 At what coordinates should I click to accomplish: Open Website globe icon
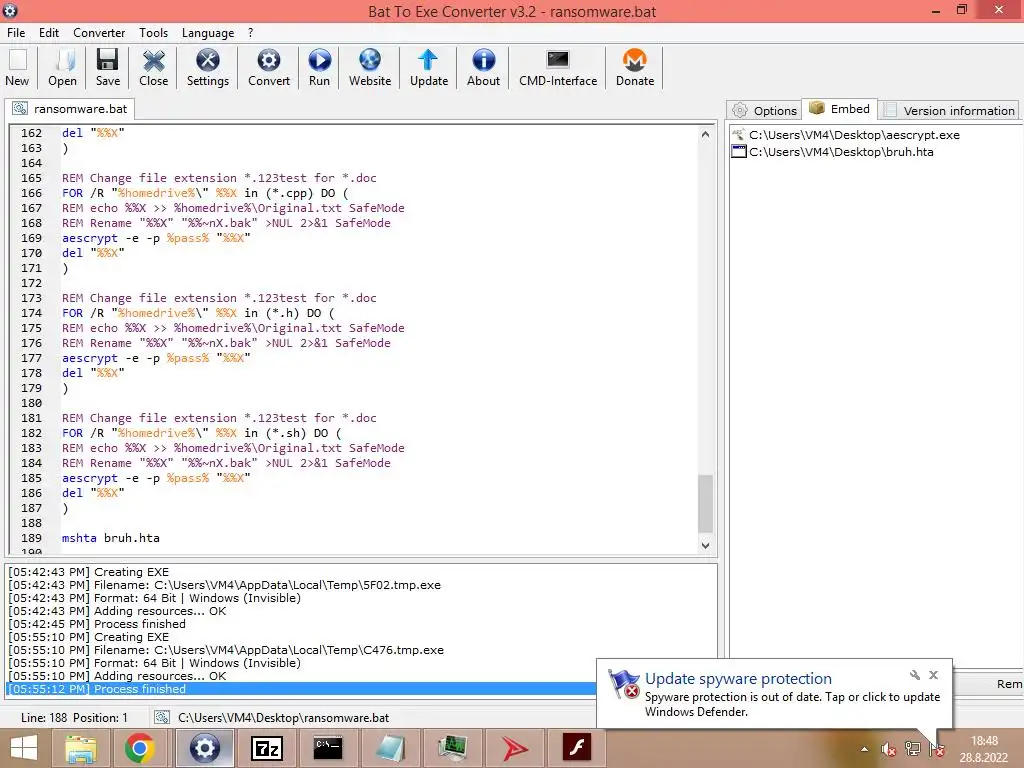[x=370, y=67]
